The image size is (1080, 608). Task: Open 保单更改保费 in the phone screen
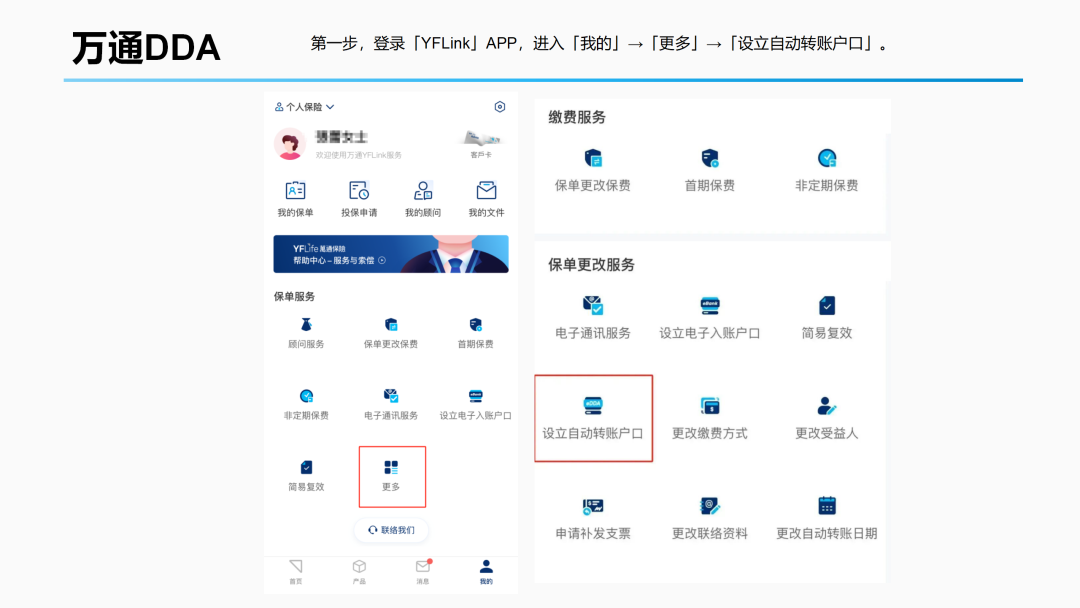click(x=391, y=333)
